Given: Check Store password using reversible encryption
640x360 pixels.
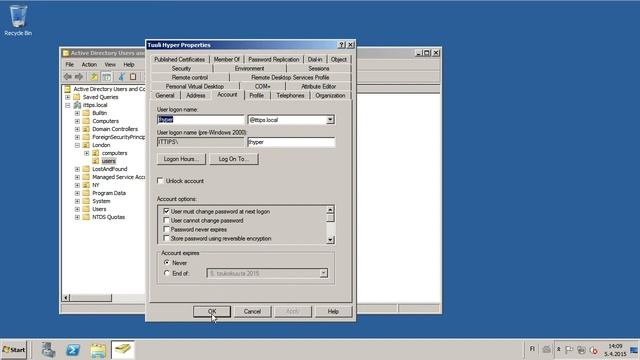Looking at the screenshot, I should point(166,238).
